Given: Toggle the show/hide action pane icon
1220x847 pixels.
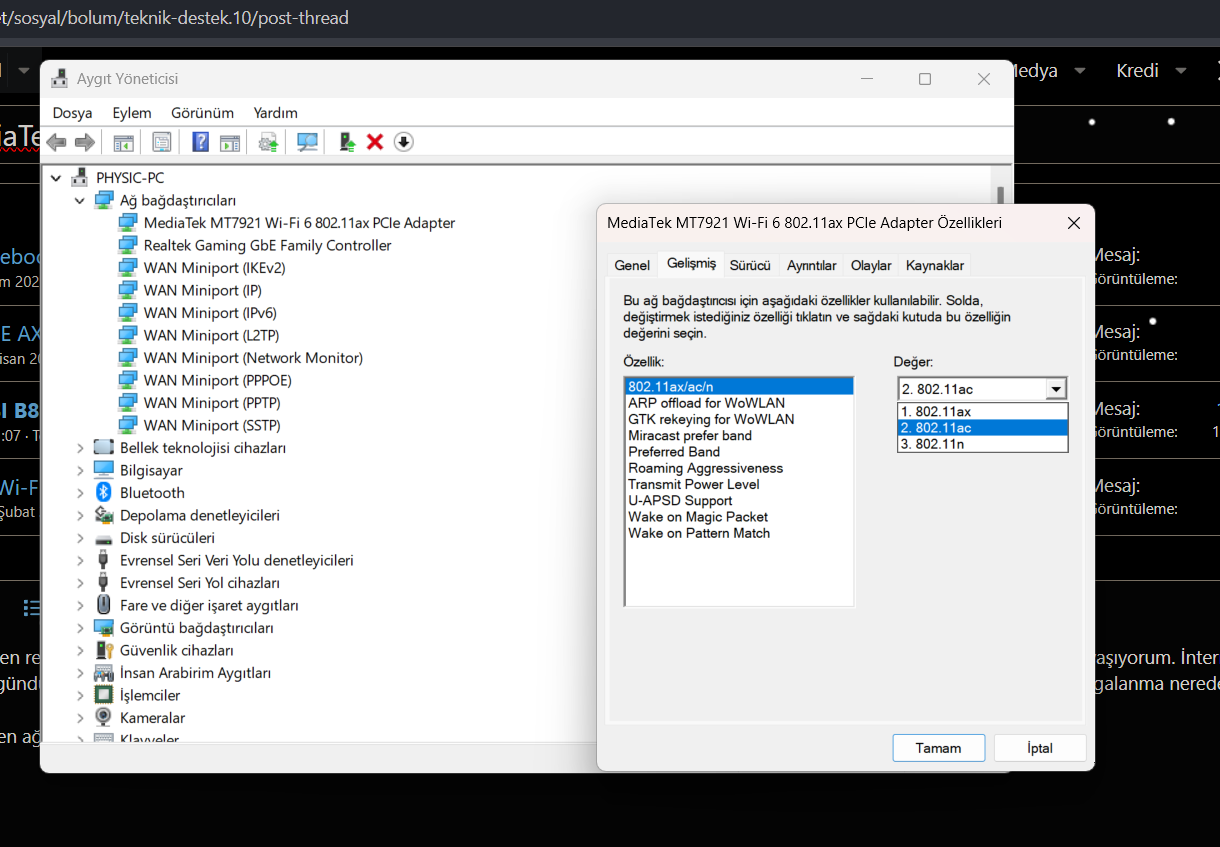Looking at the screenshot, I should pos(230,142).
